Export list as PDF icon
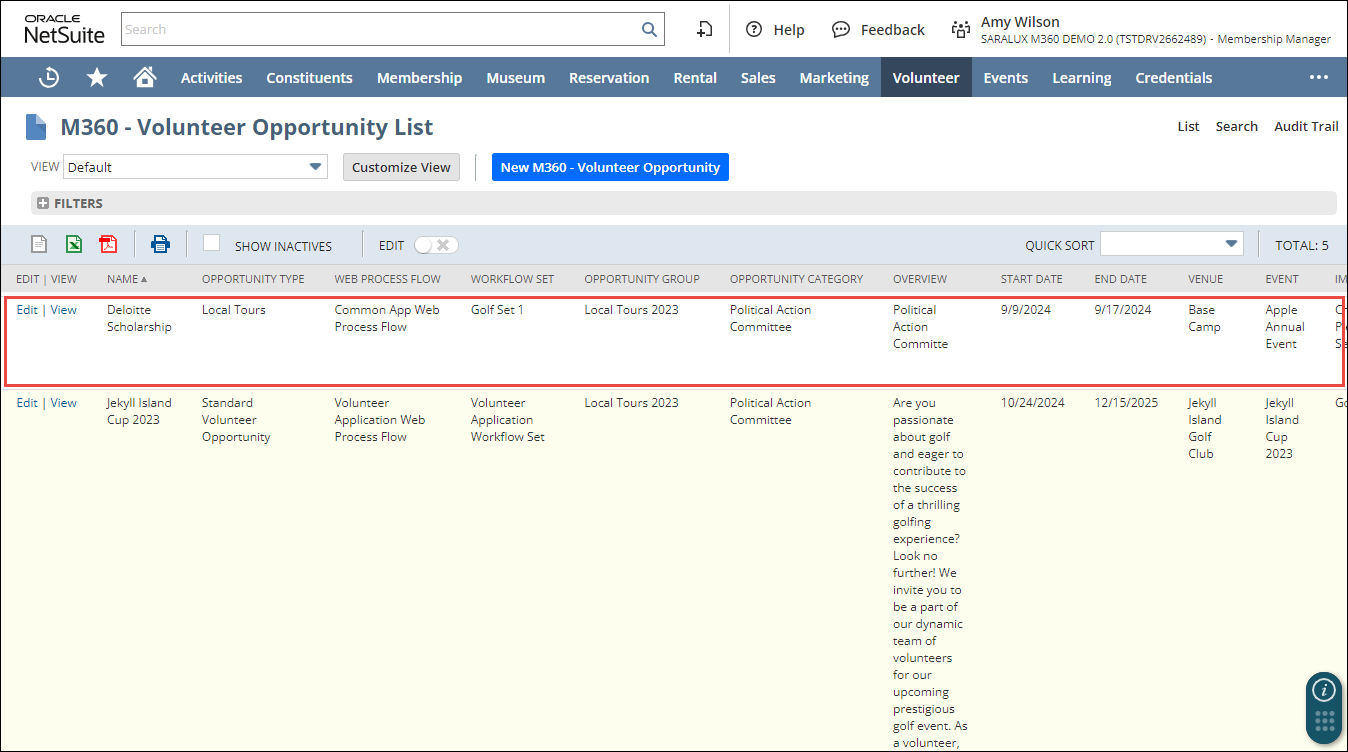Image resolution: width=1348 pixels, height=752 pixels. click(x=108, y=244)
